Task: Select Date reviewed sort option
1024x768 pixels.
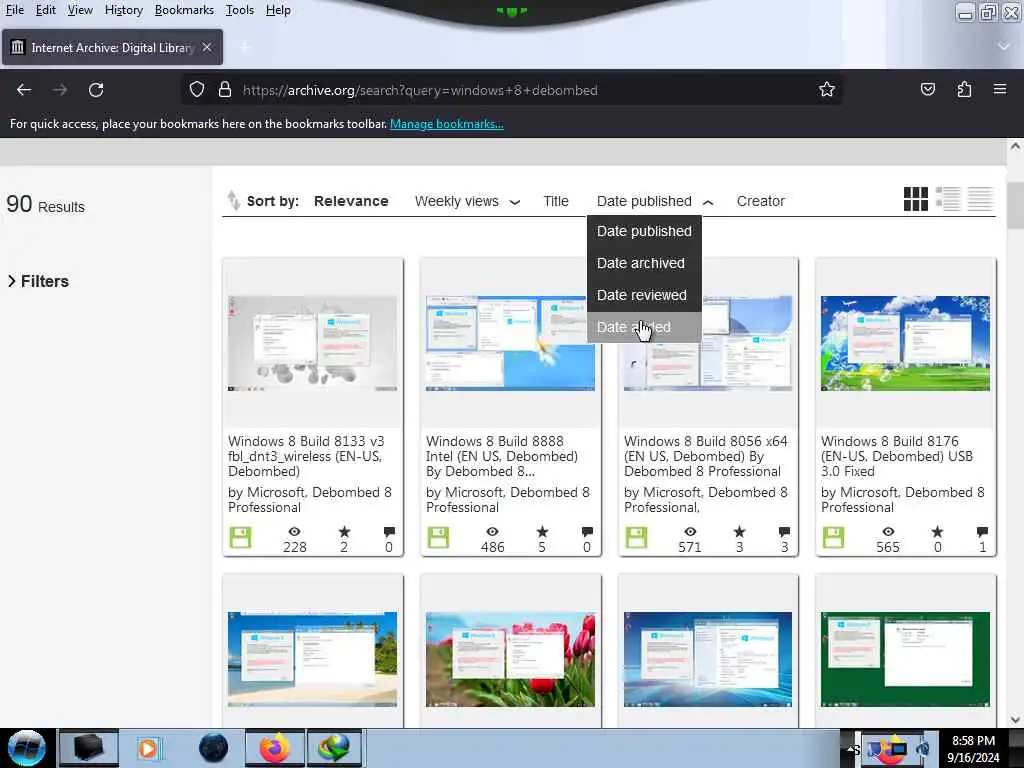Action: 644,295
